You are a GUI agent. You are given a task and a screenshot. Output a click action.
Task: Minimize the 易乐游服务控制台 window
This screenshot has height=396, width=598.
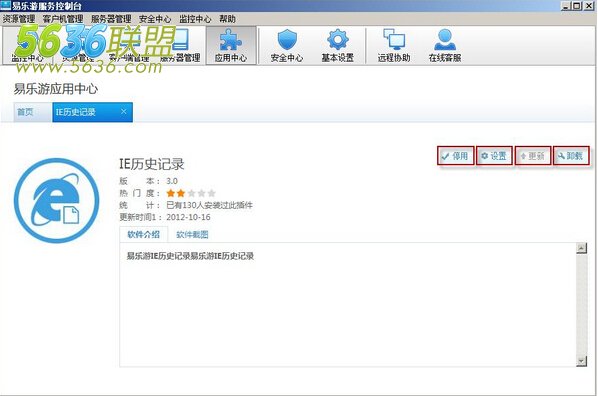[566, 6]
